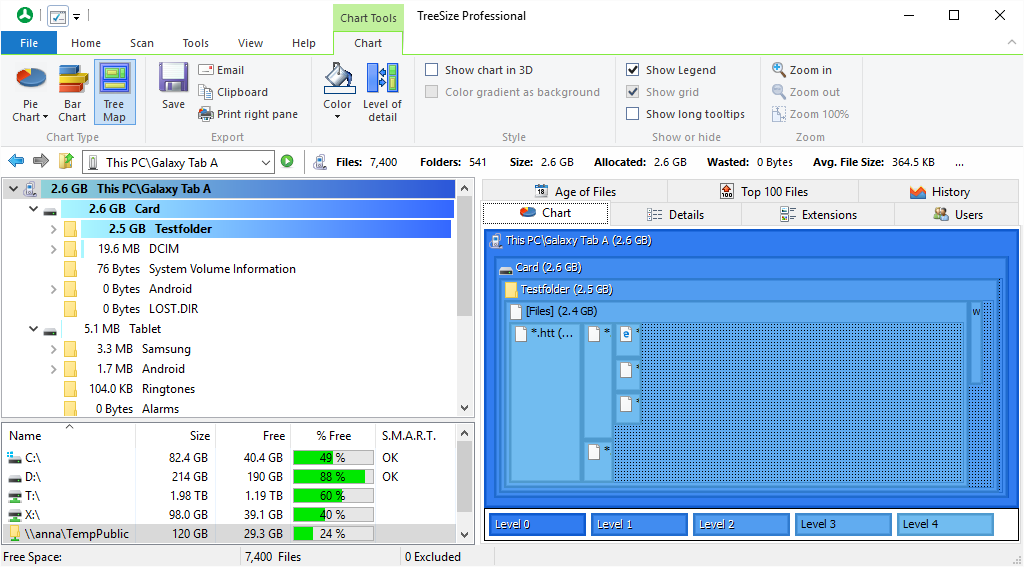The width and height of the screenshot is (1024, 567).
Task: Open the scan path dropdown
Action: [x=266, y=162]
